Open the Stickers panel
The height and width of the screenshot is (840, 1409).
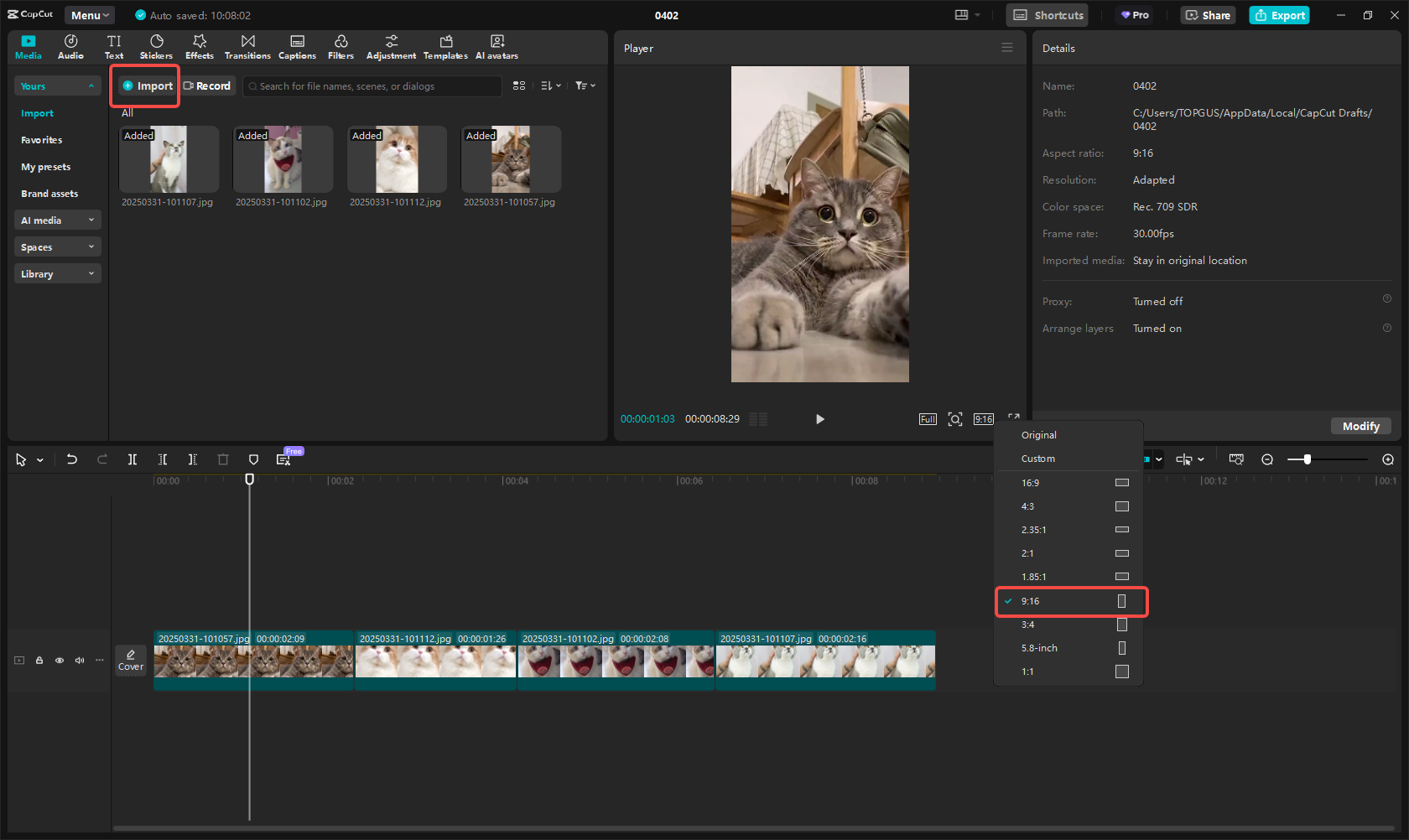click(x=156, y=46)
